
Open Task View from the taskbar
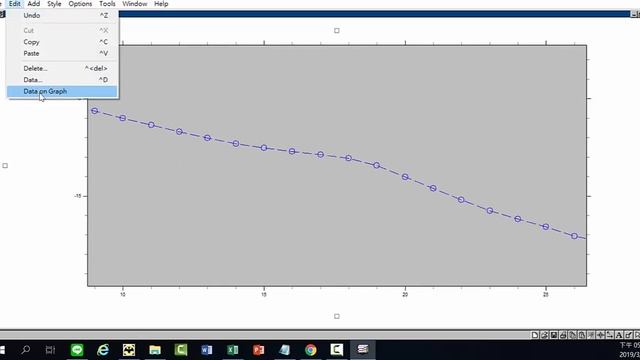pos(50,350)
